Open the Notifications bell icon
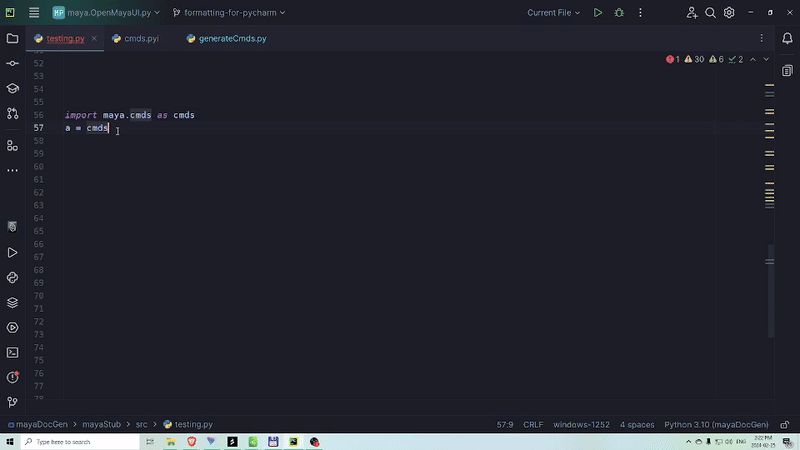The image size is (800, 450). pos(787,38)
